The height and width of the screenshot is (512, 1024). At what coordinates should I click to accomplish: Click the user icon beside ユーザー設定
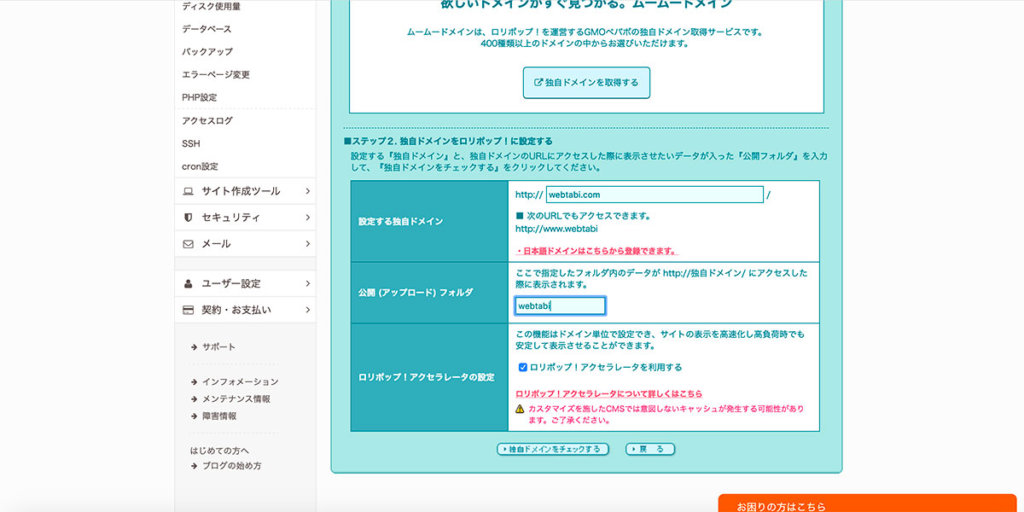click(188, 284)
